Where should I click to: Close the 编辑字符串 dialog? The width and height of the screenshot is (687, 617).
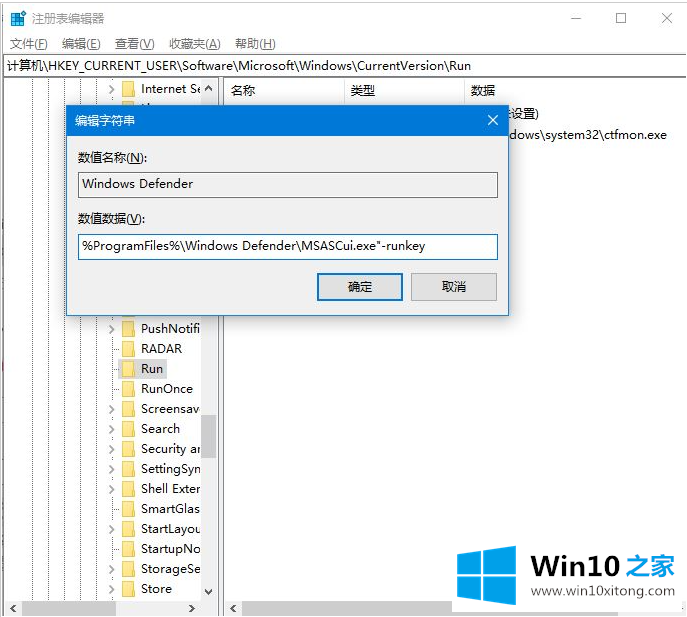click(493, 120)
